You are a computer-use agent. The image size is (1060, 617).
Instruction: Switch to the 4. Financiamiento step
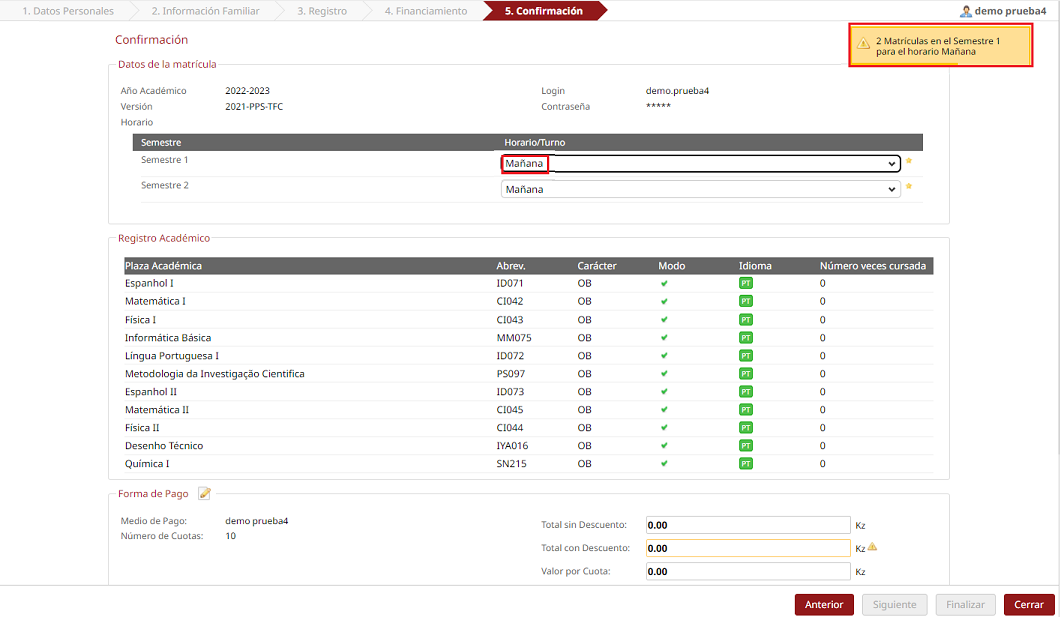click(x=425, y=11)
